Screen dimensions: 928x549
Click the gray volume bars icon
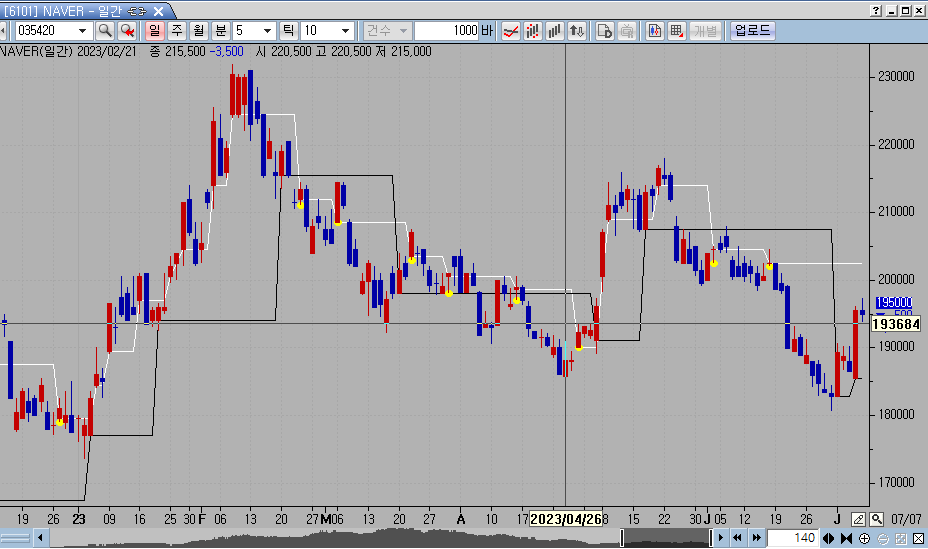tap(555, 31)
